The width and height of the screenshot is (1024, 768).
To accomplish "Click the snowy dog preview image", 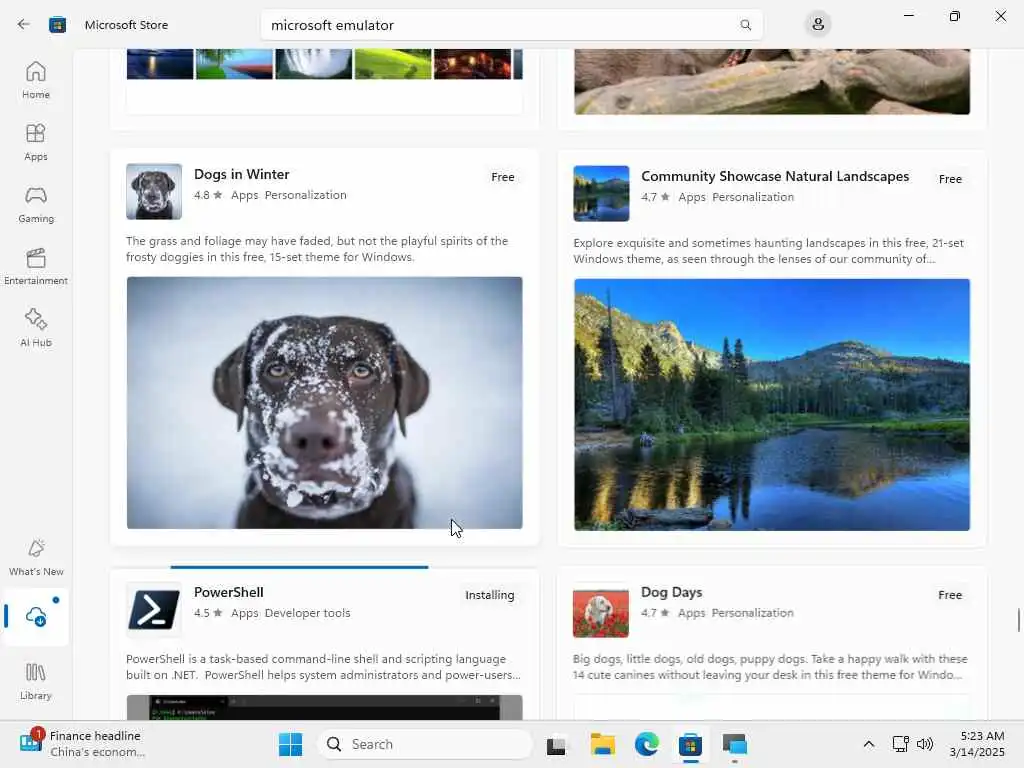I will [325, 403].
